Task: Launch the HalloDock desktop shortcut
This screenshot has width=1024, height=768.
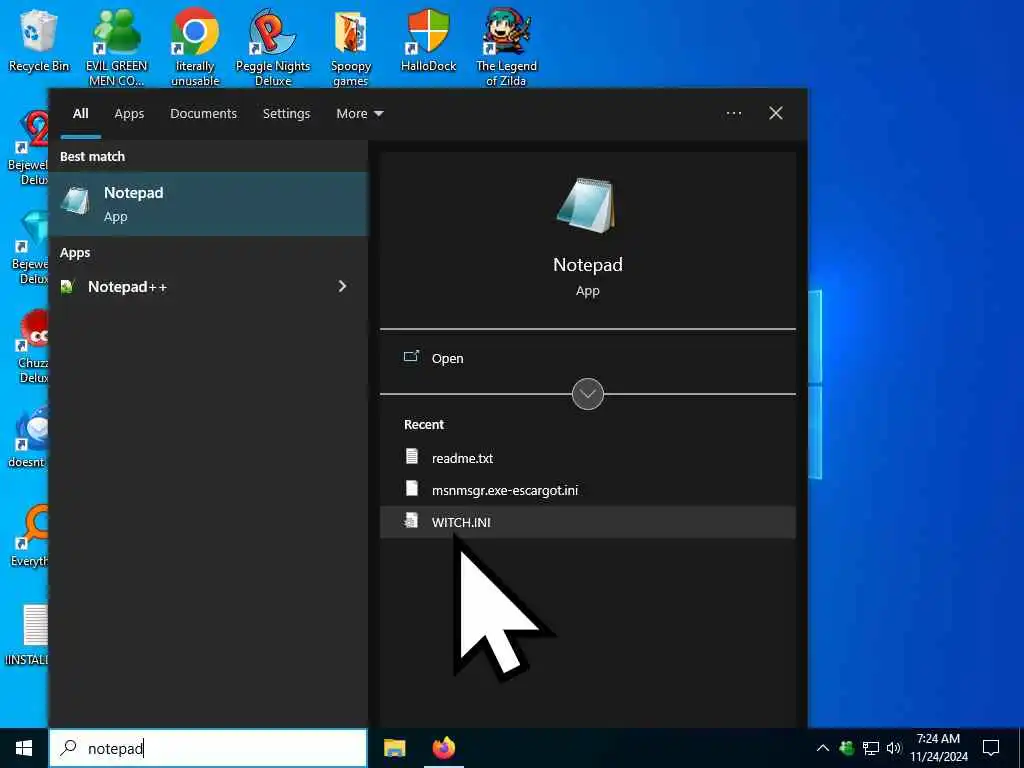Action: pos(428,40)
